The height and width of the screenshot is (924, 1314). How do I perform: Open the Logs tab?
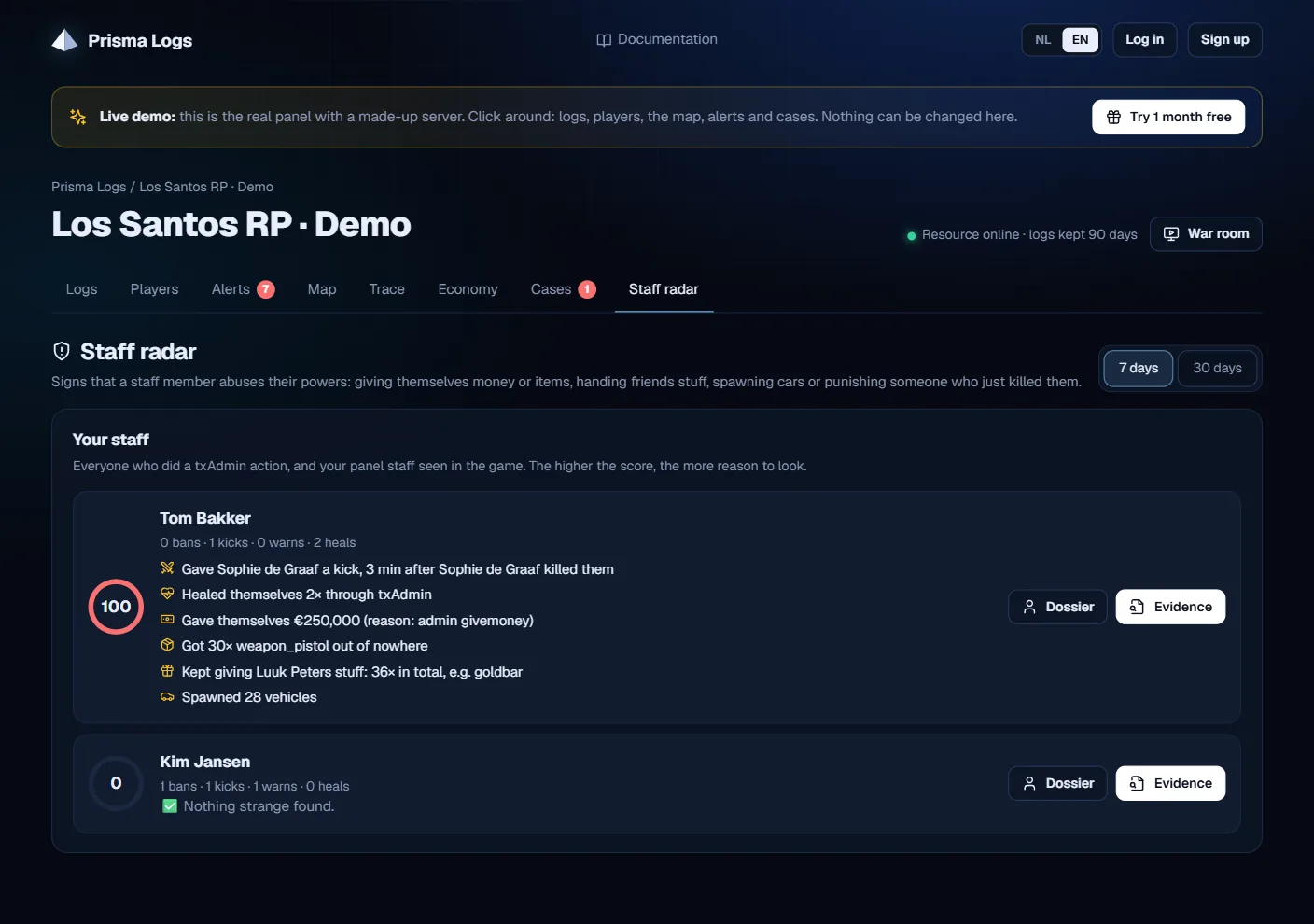(81, 289)
